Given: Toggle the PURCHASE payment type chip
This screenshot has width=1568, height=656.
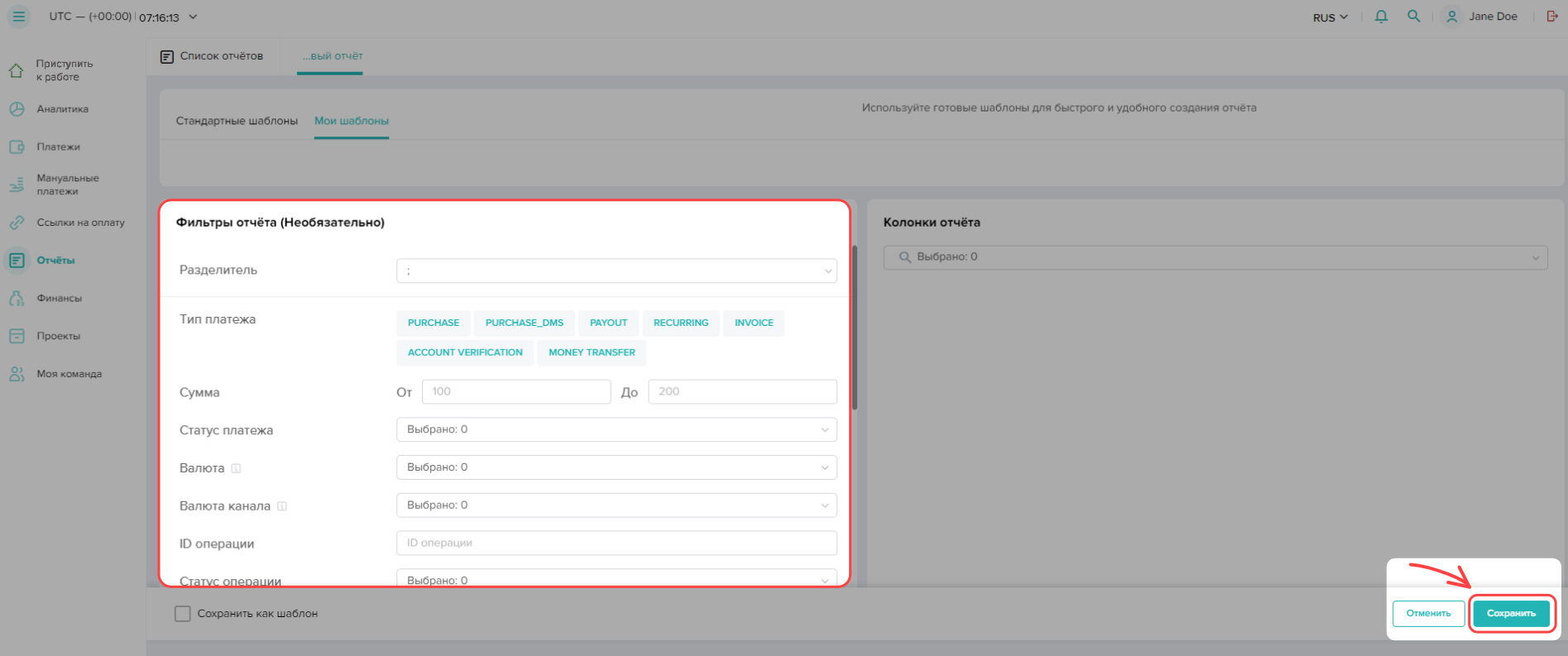Looking at the screenshot, I should (434, 323).
